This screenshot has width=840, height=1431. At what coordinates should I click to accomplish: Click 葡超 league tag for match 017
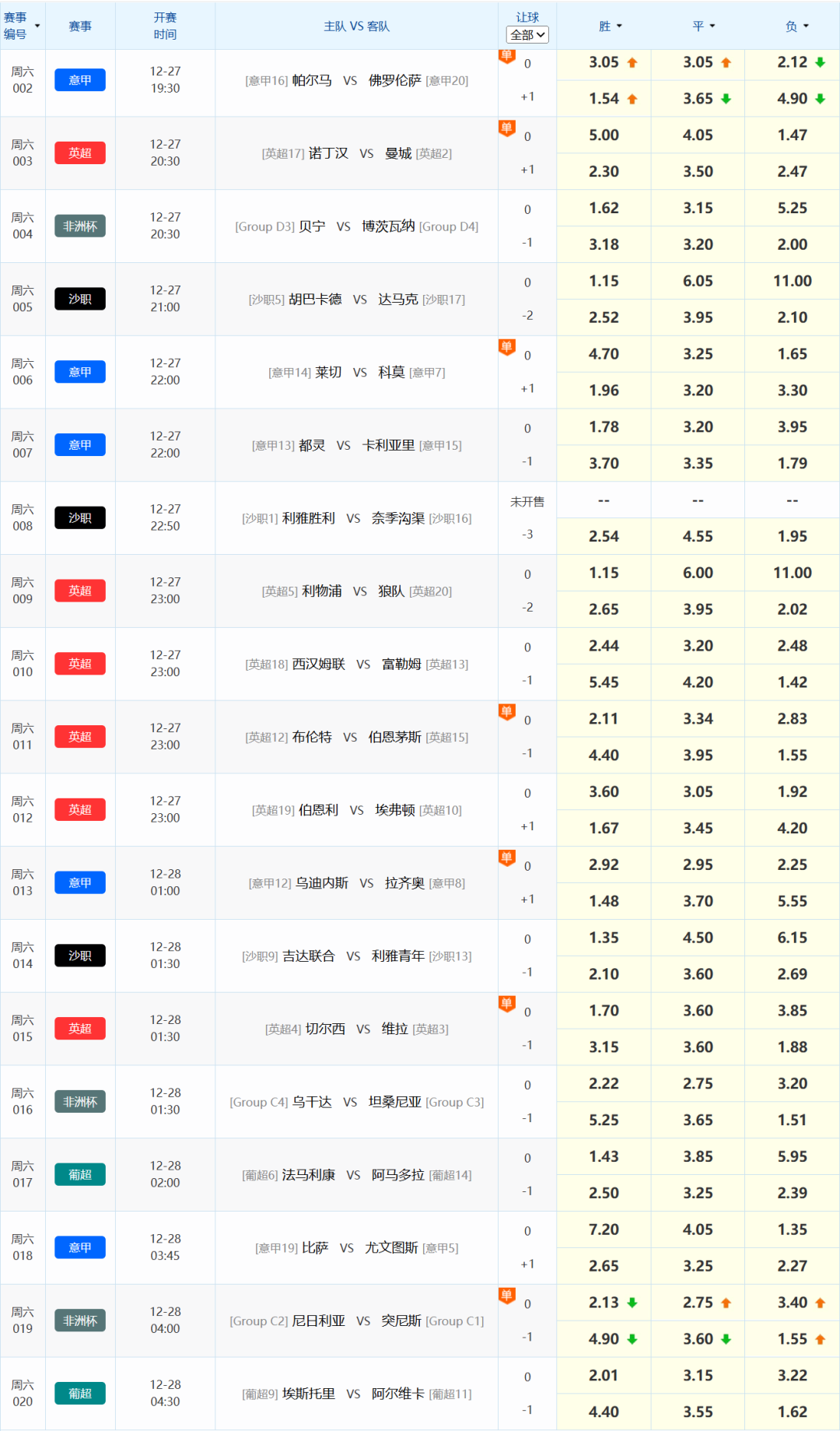[x=80, y=1175]
